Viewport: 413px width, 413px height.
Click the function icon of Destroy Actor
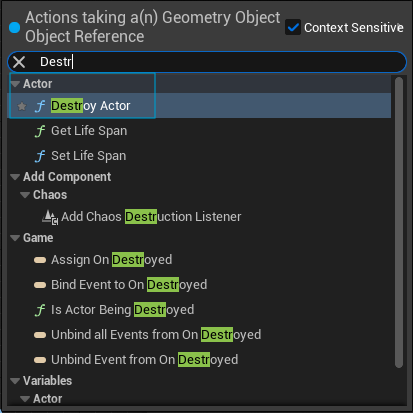[40, 106]
